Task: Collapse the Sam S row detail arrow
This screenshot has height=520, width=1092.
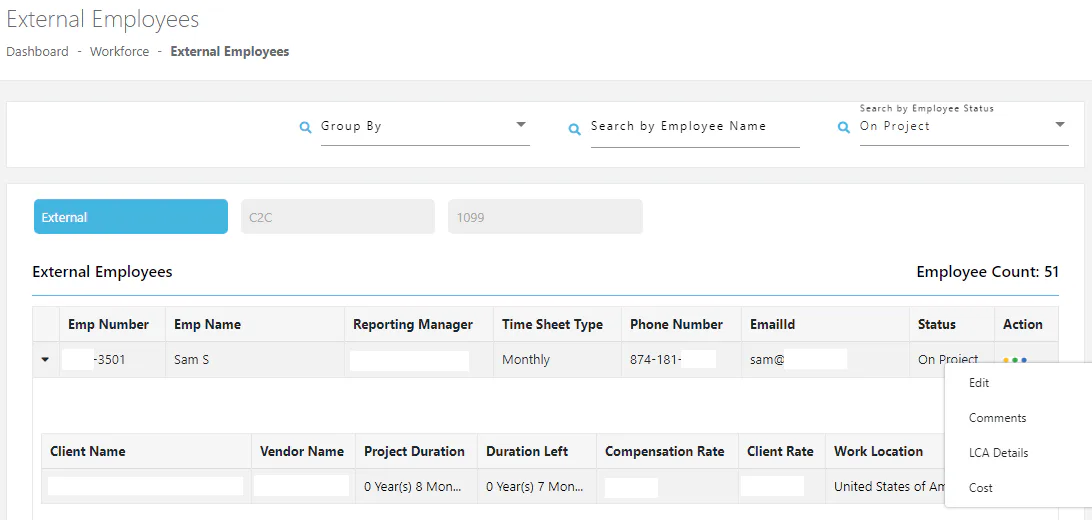Action: [x=45, y=360]
